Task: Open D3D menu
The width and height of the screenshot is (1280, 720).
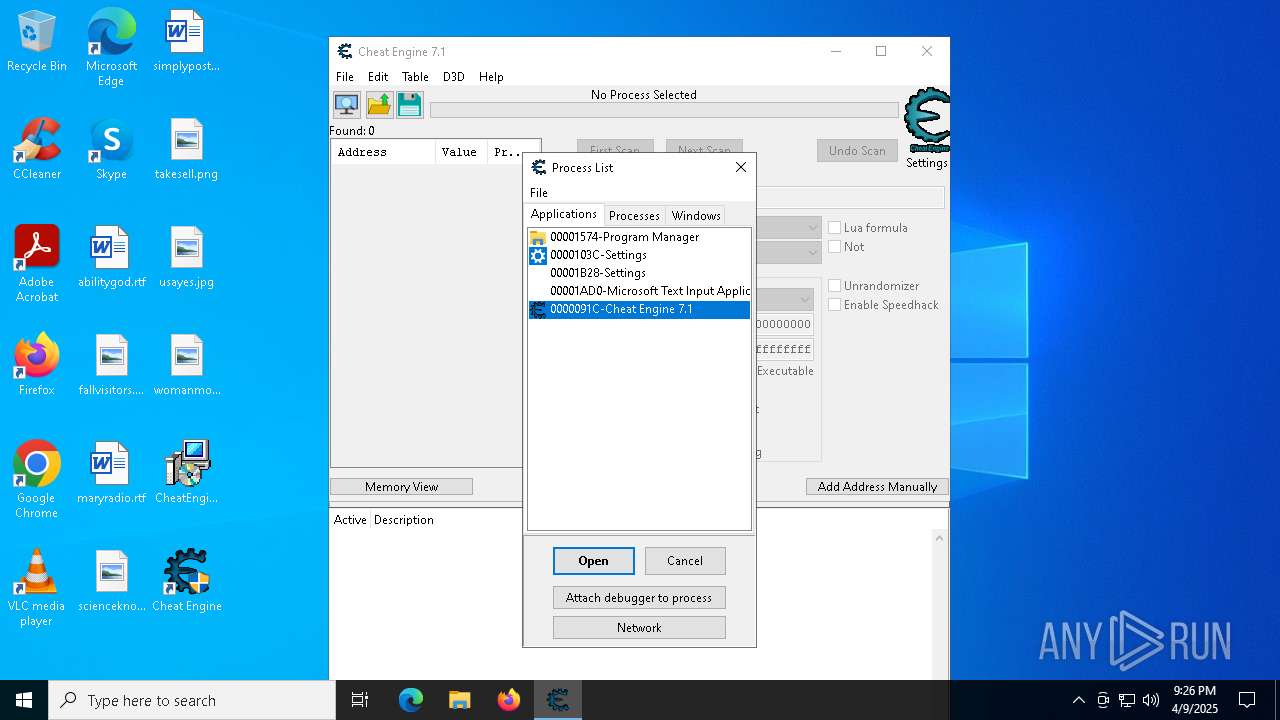Action: coord(454,77)
